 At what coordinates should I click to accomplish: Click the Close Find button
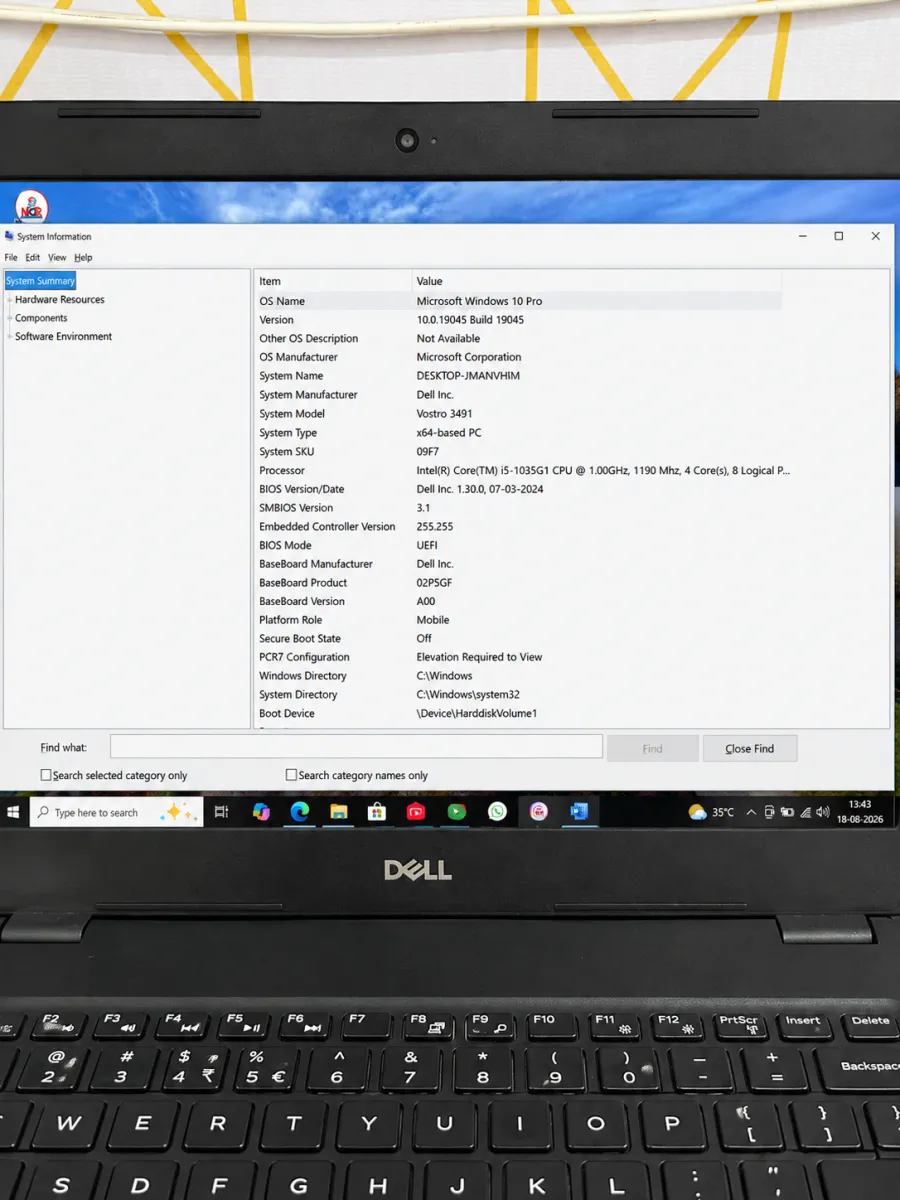(750, 748)
